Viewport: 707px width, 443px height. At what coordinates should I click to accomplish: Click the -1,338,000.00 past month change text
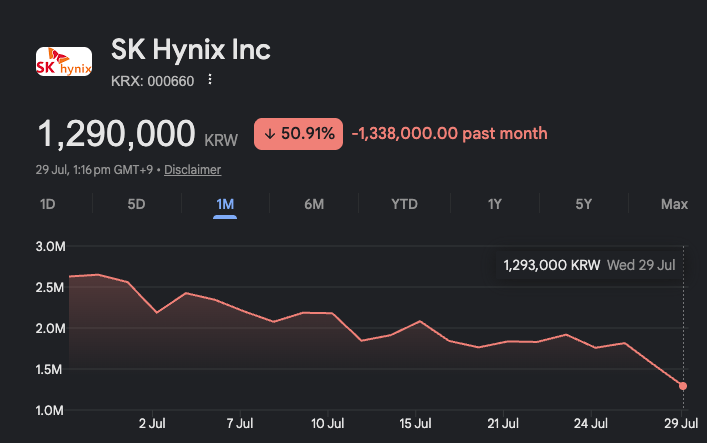450,134
